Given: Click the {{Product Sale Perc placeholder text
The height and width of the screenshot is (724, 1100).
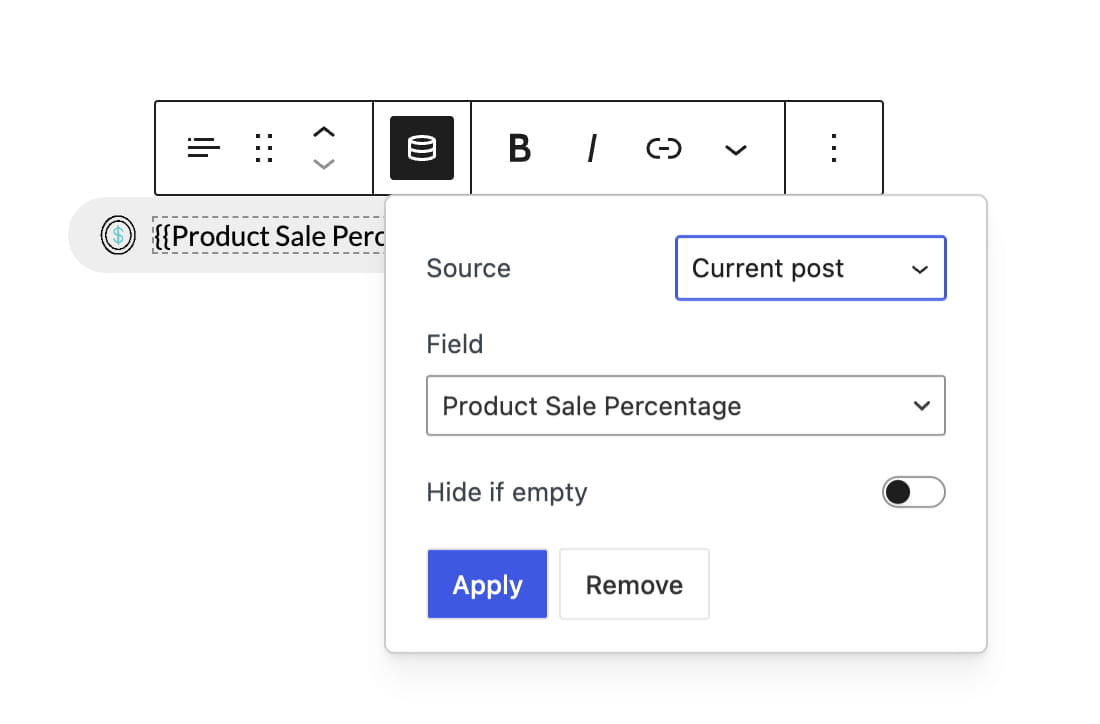Looking at the screenshot, I should pos(269,236).
